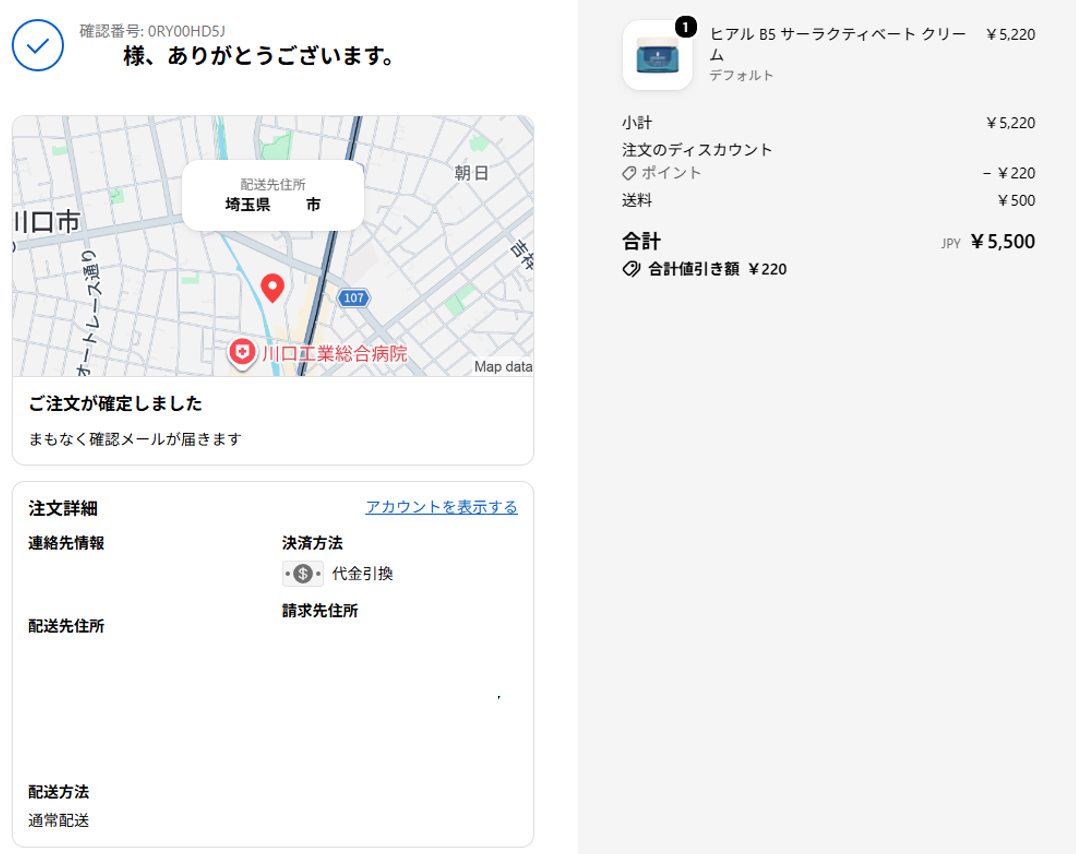Click the ￥5,500 total amount
1076x854 pixels.
pyautogui.click(x=1003, y=242)
